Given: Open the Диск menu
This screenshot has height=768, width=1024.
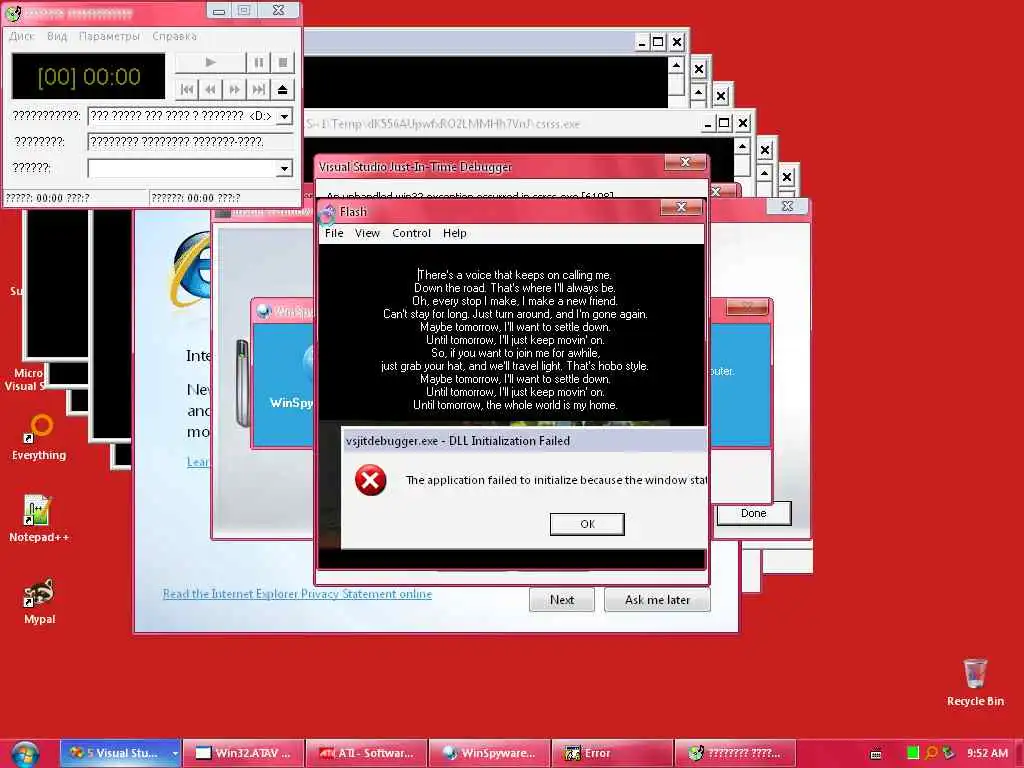Looking at the screenshot, I should (x=22, y=36).
